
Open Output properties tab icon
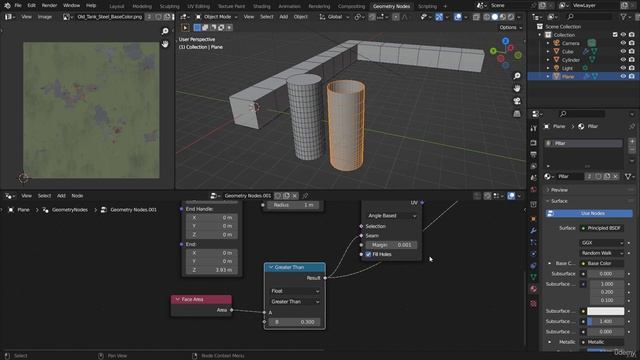[533, 154]
